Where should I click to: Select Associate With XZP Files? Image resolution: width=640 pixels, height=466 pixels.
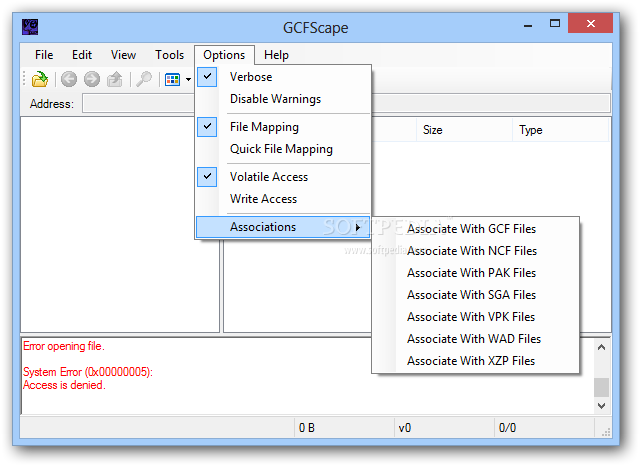[x=476, y=361]
